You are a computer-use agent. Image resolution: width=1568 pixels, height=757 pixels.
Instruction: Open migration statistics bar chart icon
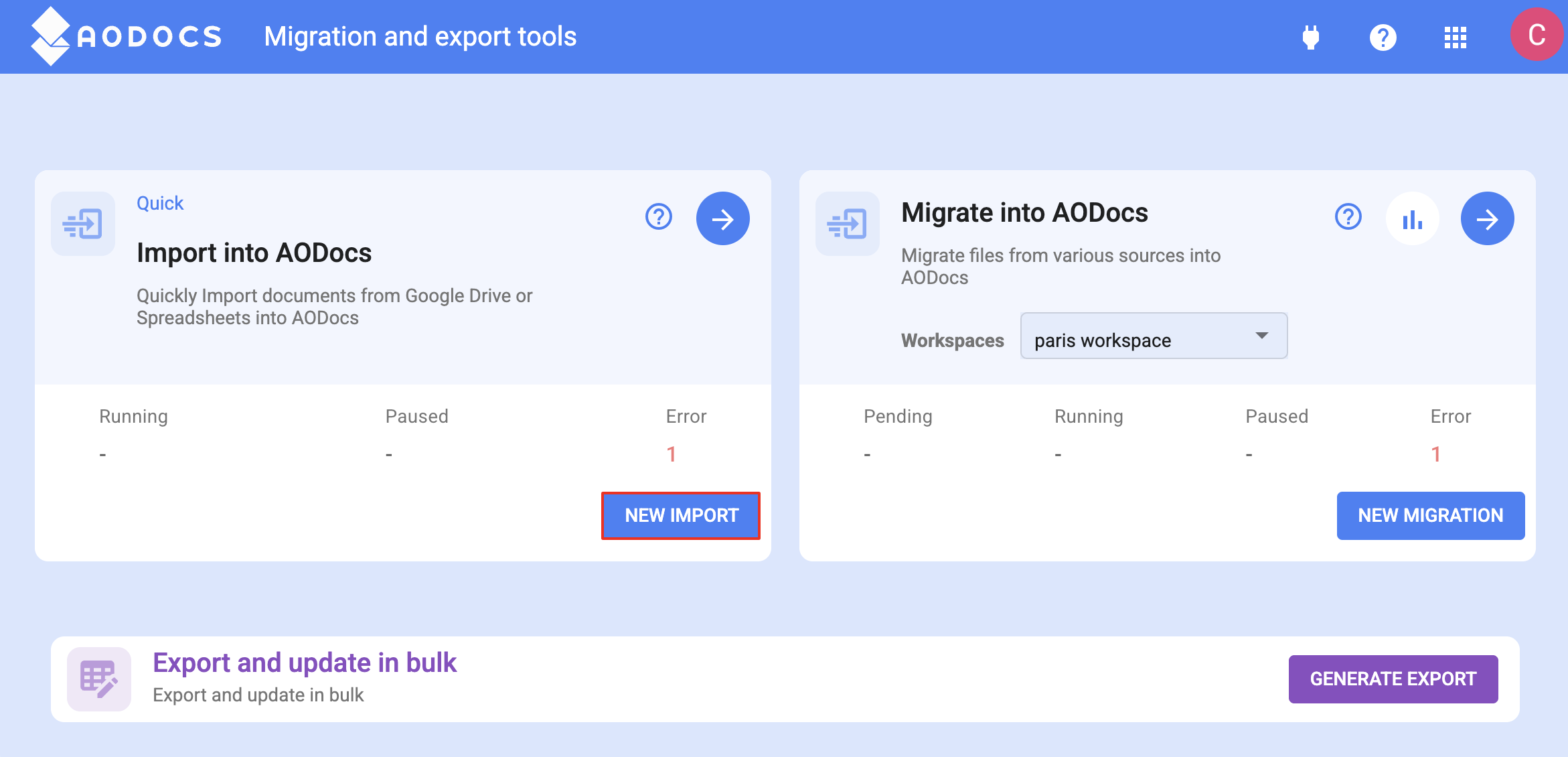pos(1413,218)
